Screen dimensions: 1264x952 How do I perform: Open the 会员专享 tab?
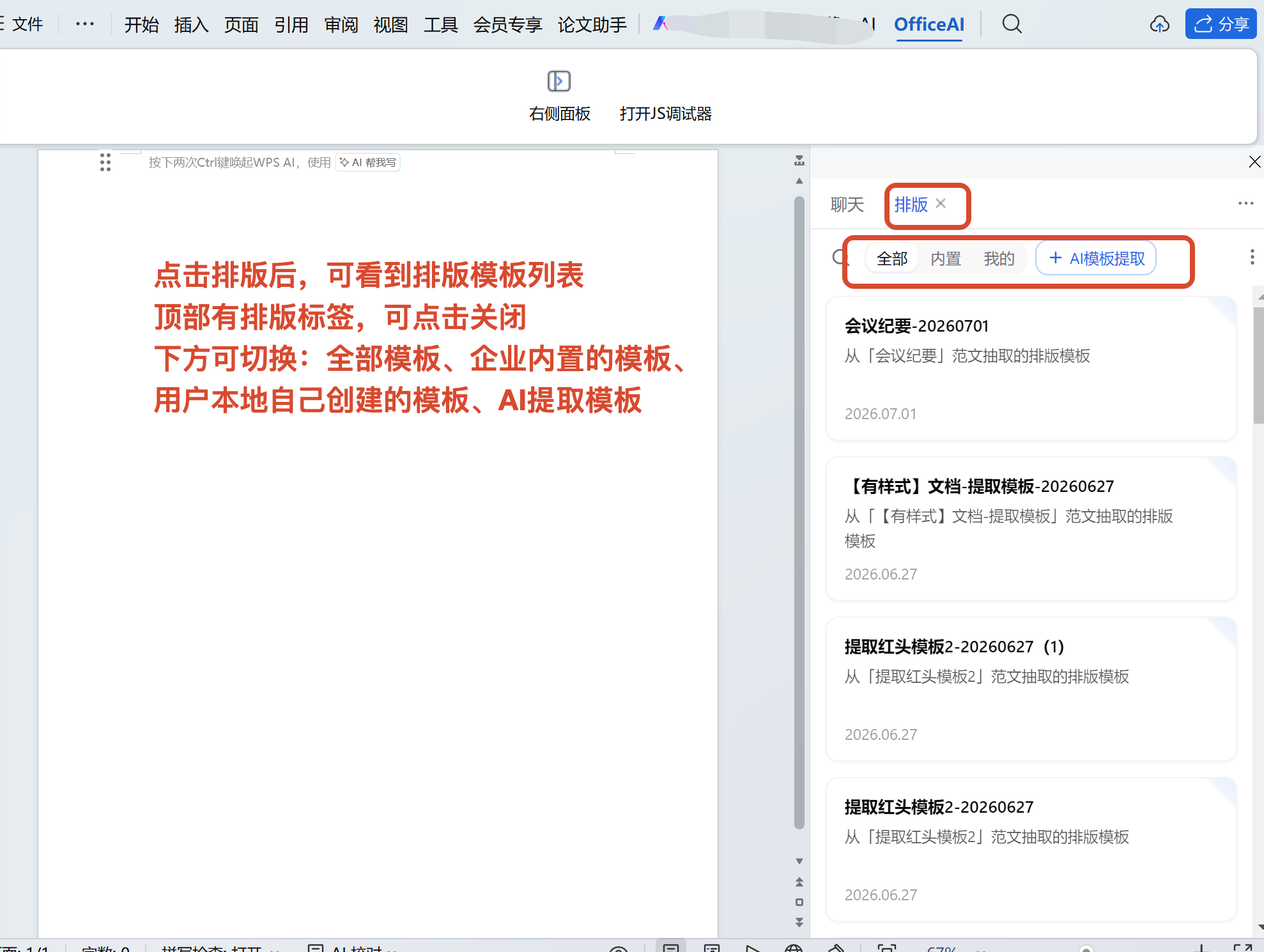coord(507,24)
